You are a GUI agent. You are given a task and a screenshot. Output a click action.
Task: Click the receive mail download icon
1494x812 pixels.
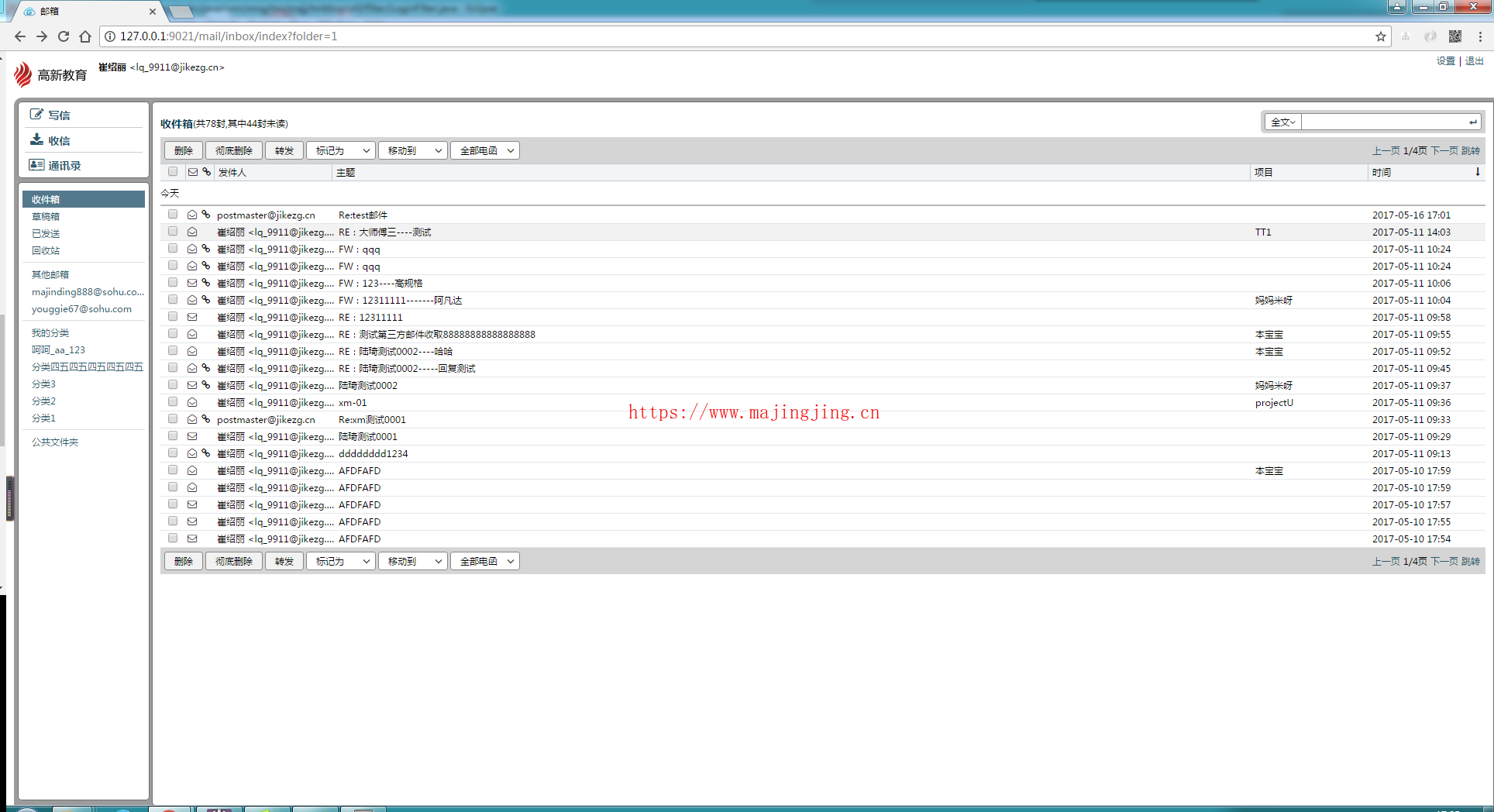point(36,139)
